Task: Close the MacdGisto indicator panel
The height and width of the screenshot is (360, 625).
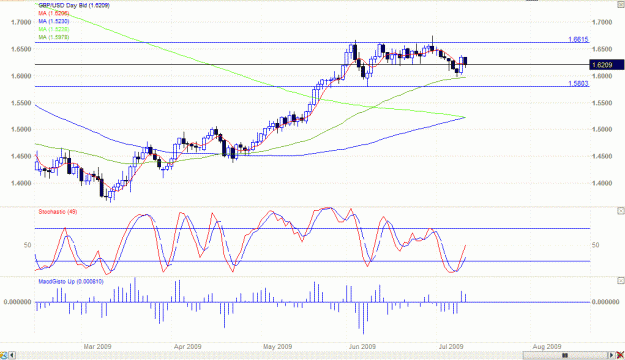Action: pyautogui.click(x=621, y=281)
